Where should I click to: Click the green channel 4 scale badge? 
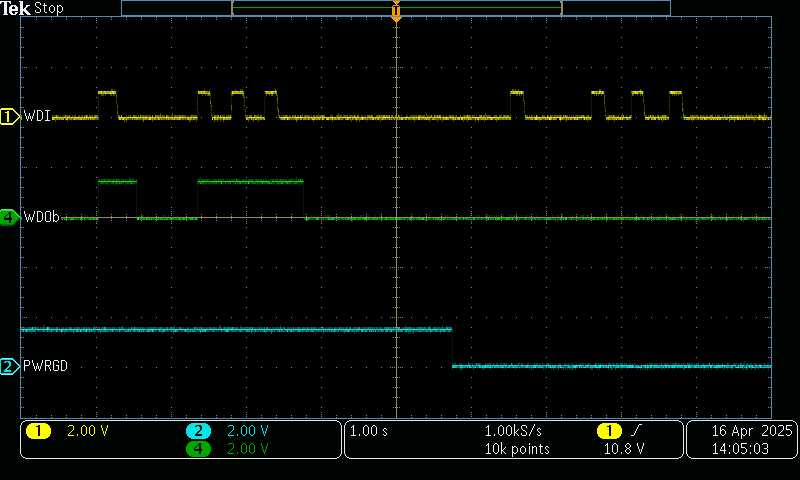[x=198, y=449]
